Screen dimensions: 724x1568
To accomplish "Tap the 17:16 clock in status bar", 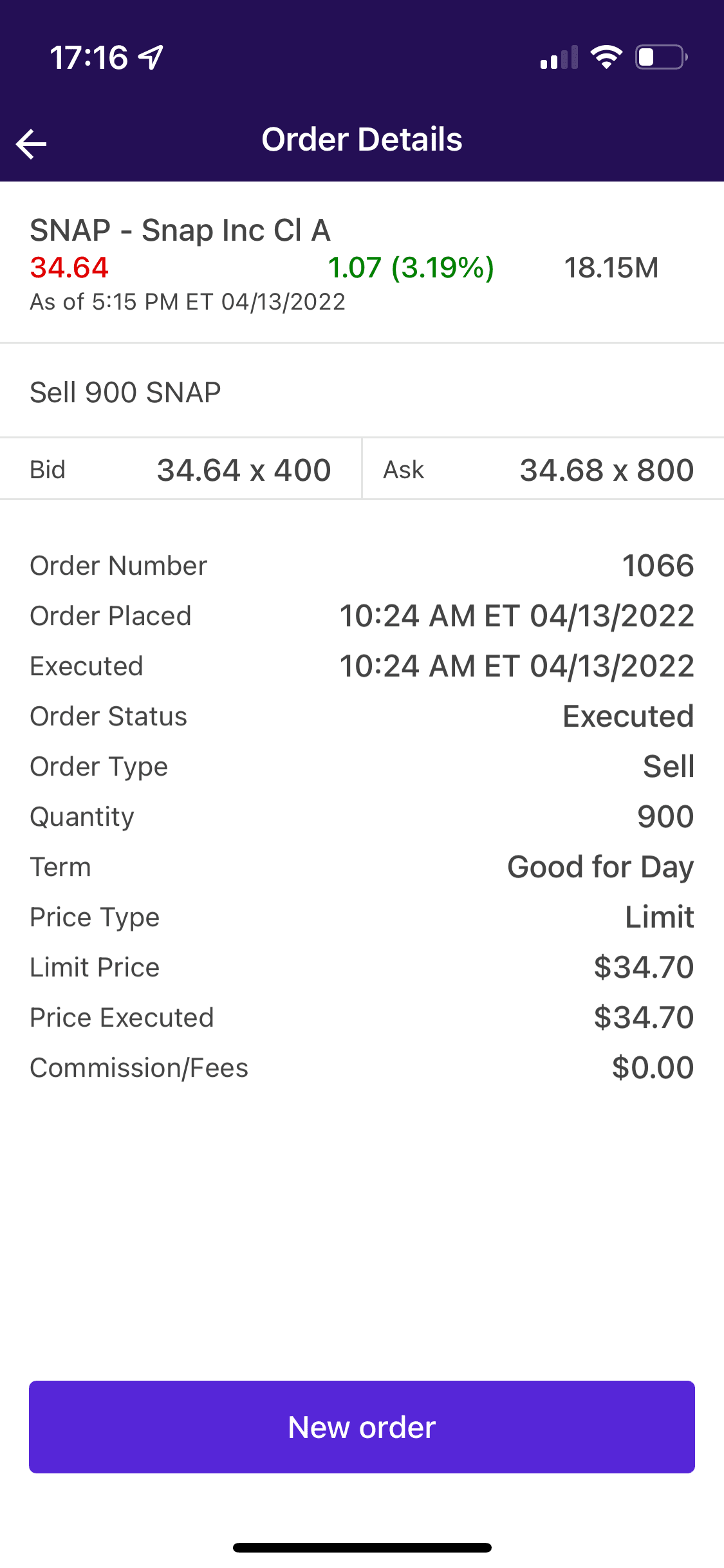I will click(x=89, y=57).
